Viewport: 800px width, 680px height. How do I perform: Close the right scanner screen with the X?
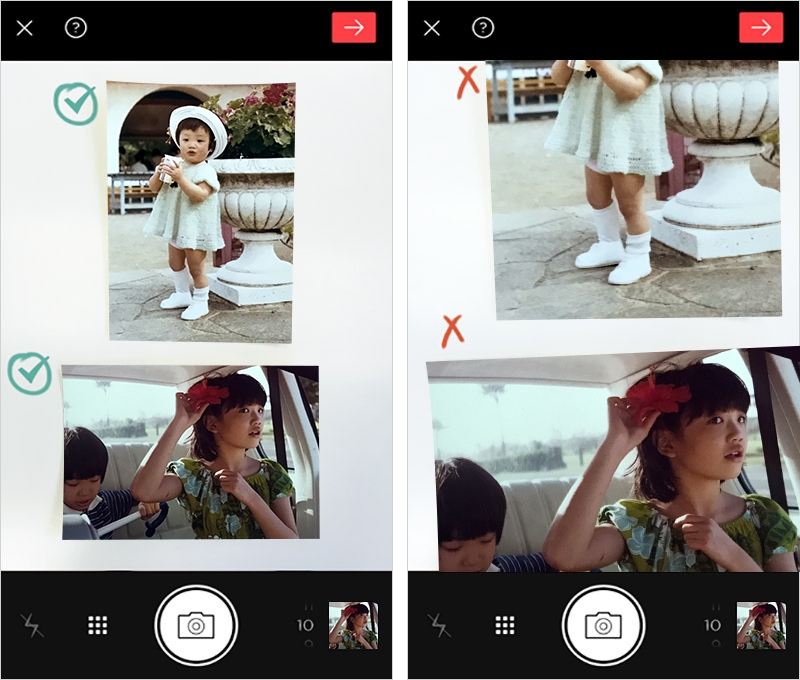(x=432, y=28)
